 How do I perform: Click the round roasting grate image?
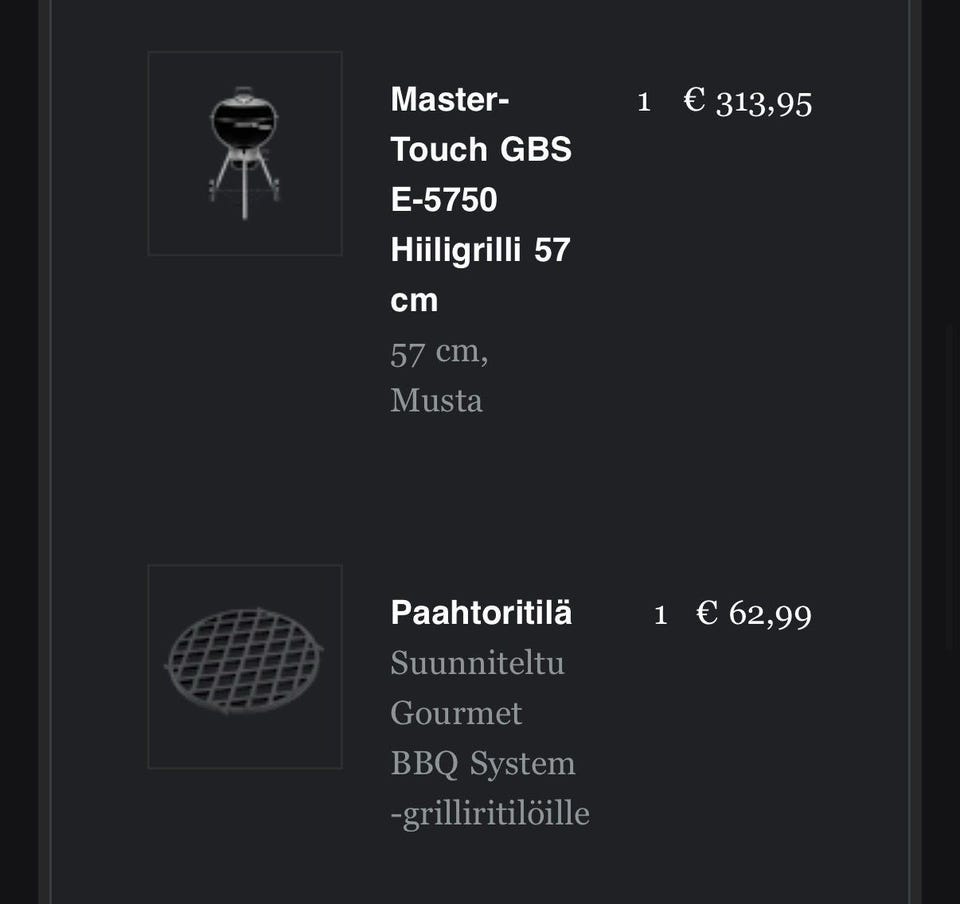pyautogui.click(x=245, y=665)
